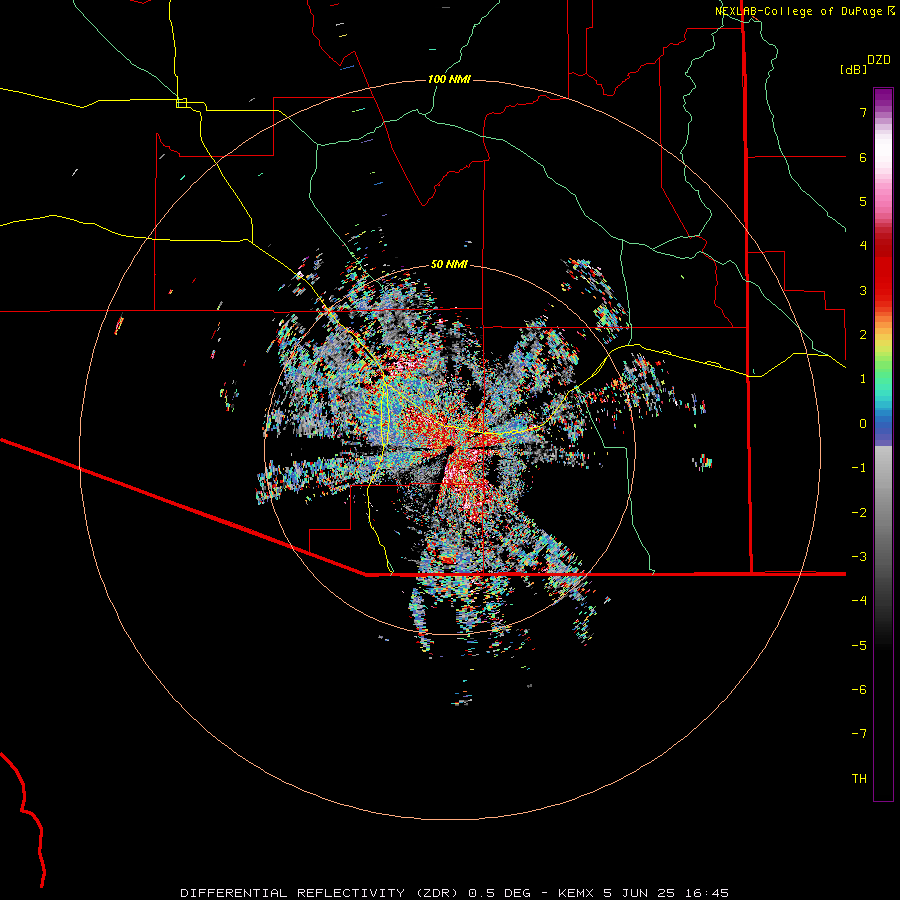
Task: Click the 3 value on color scale
Action: click(x=863, y=290)
